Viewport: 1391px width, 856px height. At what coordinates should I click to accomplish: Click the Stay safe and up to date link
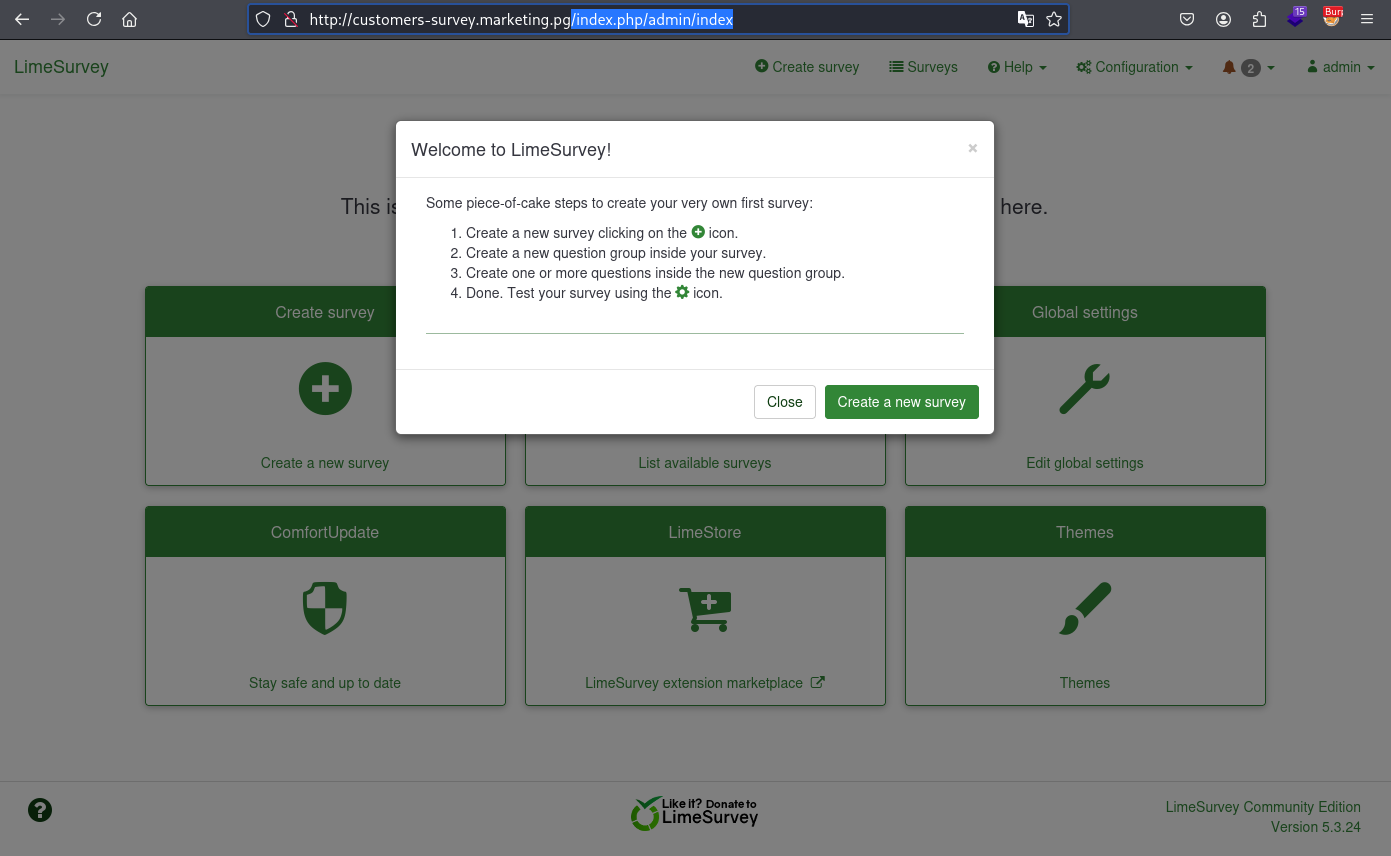pos(325,683)
